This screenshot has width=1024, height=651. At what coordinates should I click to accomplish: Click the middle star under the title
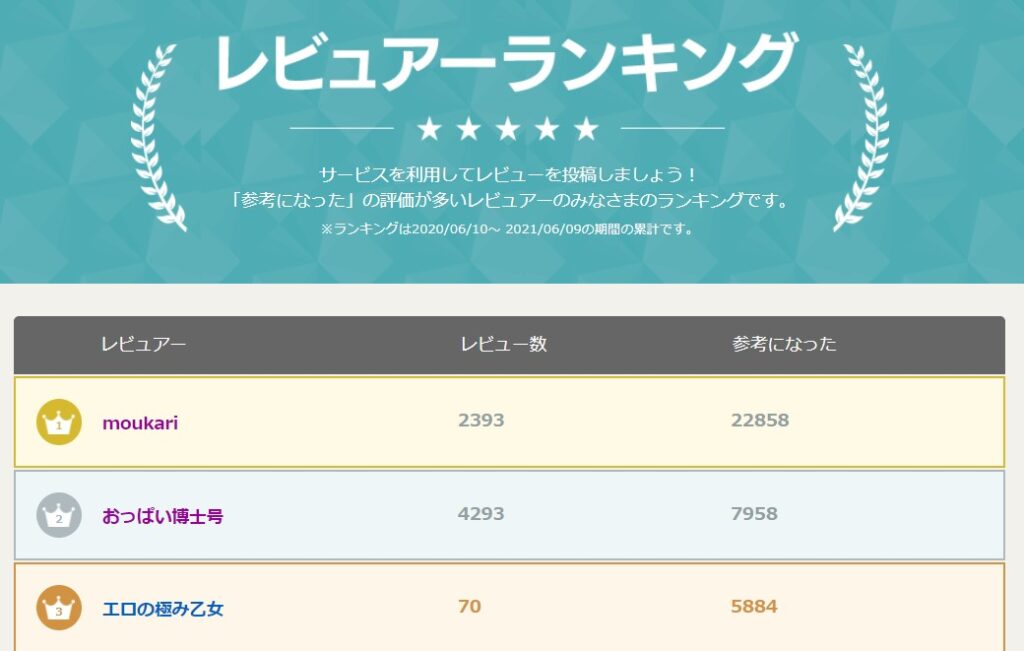(x=508, y=129)
